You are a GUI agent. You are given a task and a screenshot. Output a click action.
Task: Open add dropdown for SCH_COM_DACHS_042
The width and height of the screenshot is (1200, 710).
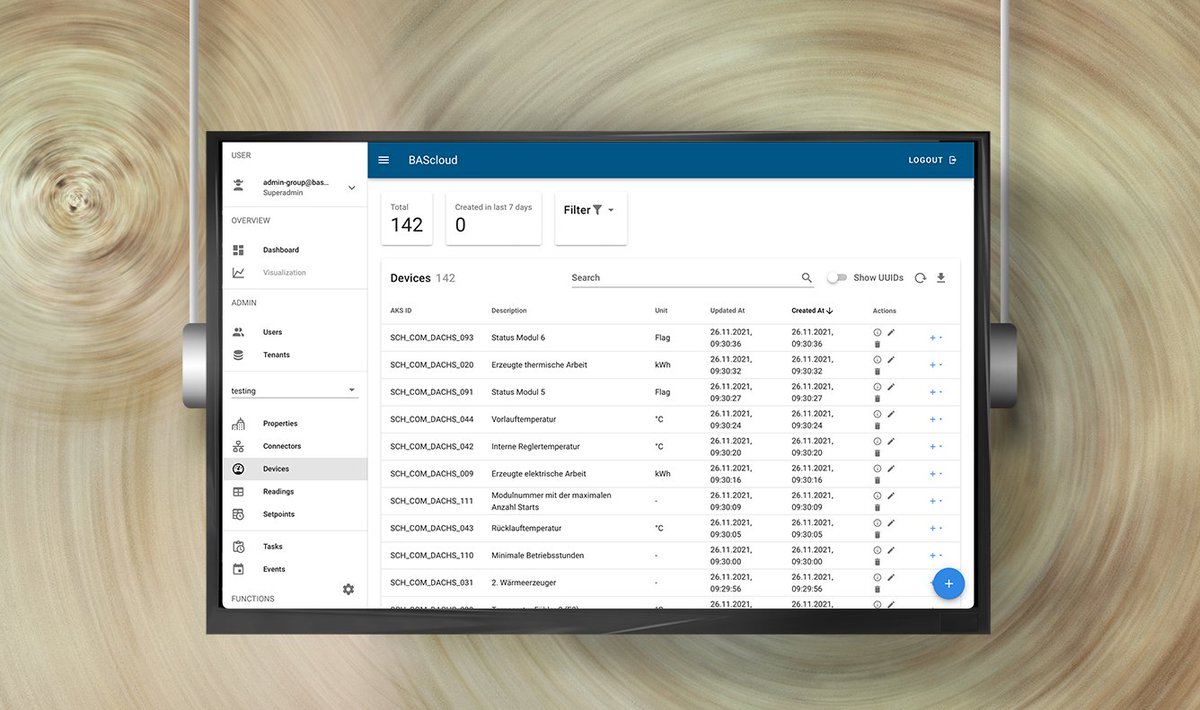pyautogui.click(x=936, y=446)
